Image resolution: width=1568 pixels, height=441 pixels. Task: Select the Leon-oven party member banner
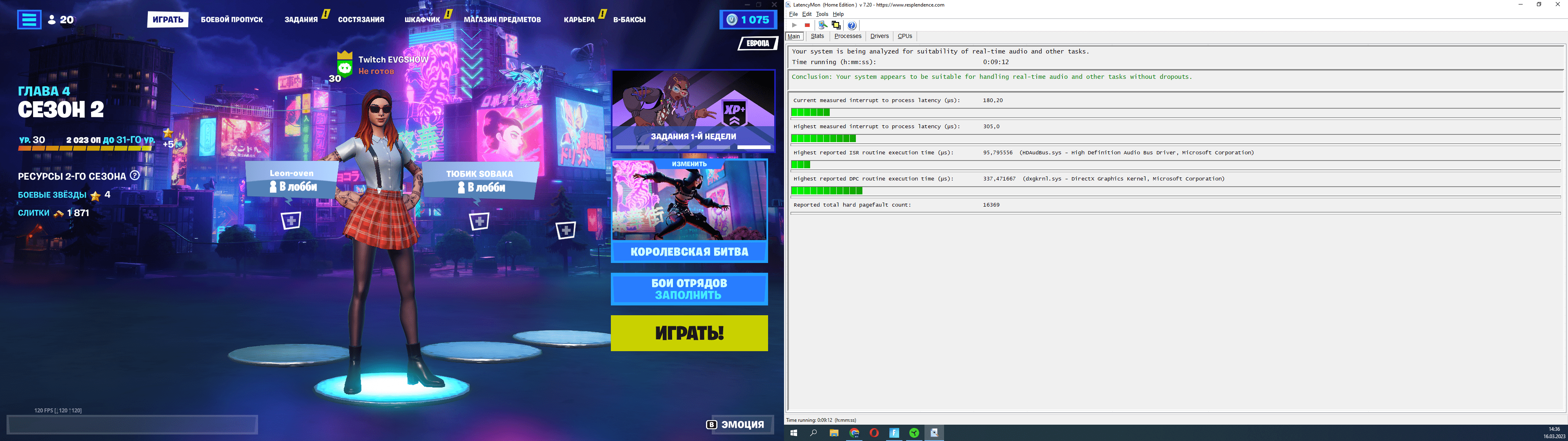(292, 180)
